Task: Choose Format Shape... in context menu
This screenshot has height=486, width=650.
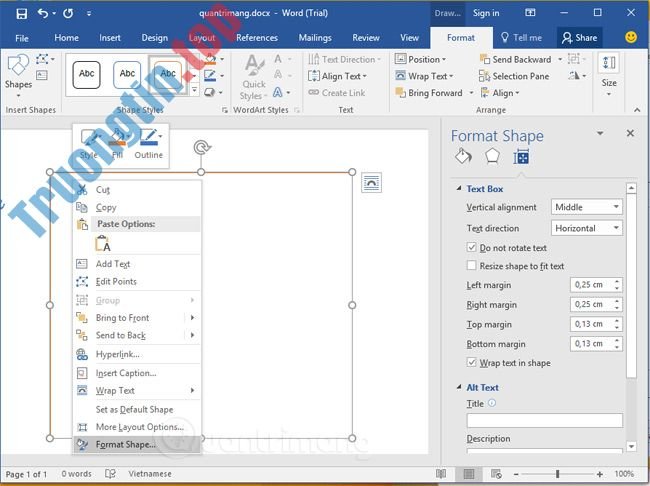Action: coord(137,445)
